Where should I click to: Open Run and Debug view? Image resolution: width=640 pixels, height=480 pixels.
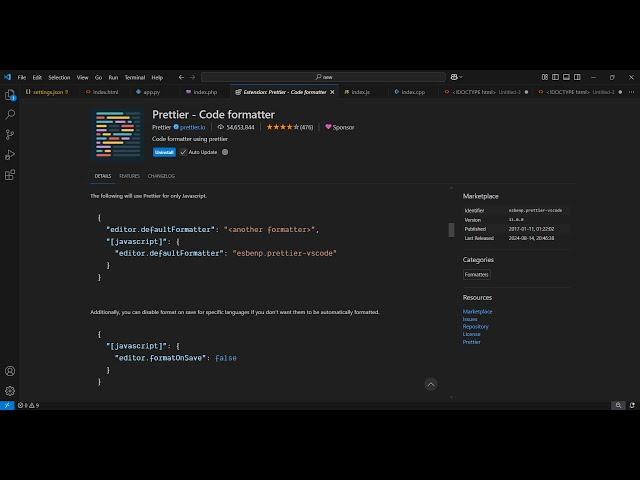coord(10,155)
